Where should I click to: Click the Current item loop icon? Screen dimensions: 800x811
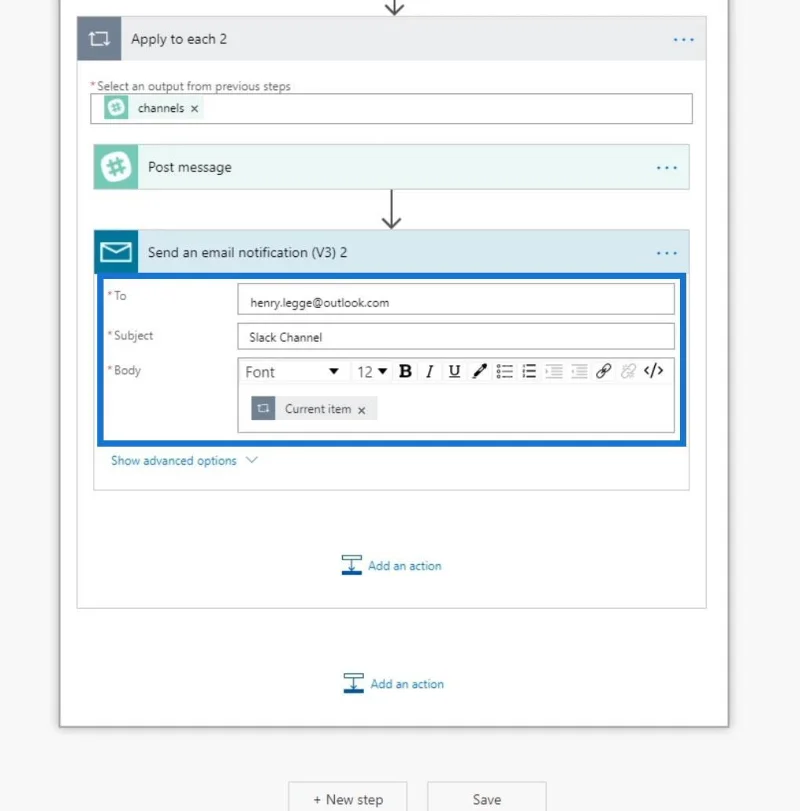(263, 409)
